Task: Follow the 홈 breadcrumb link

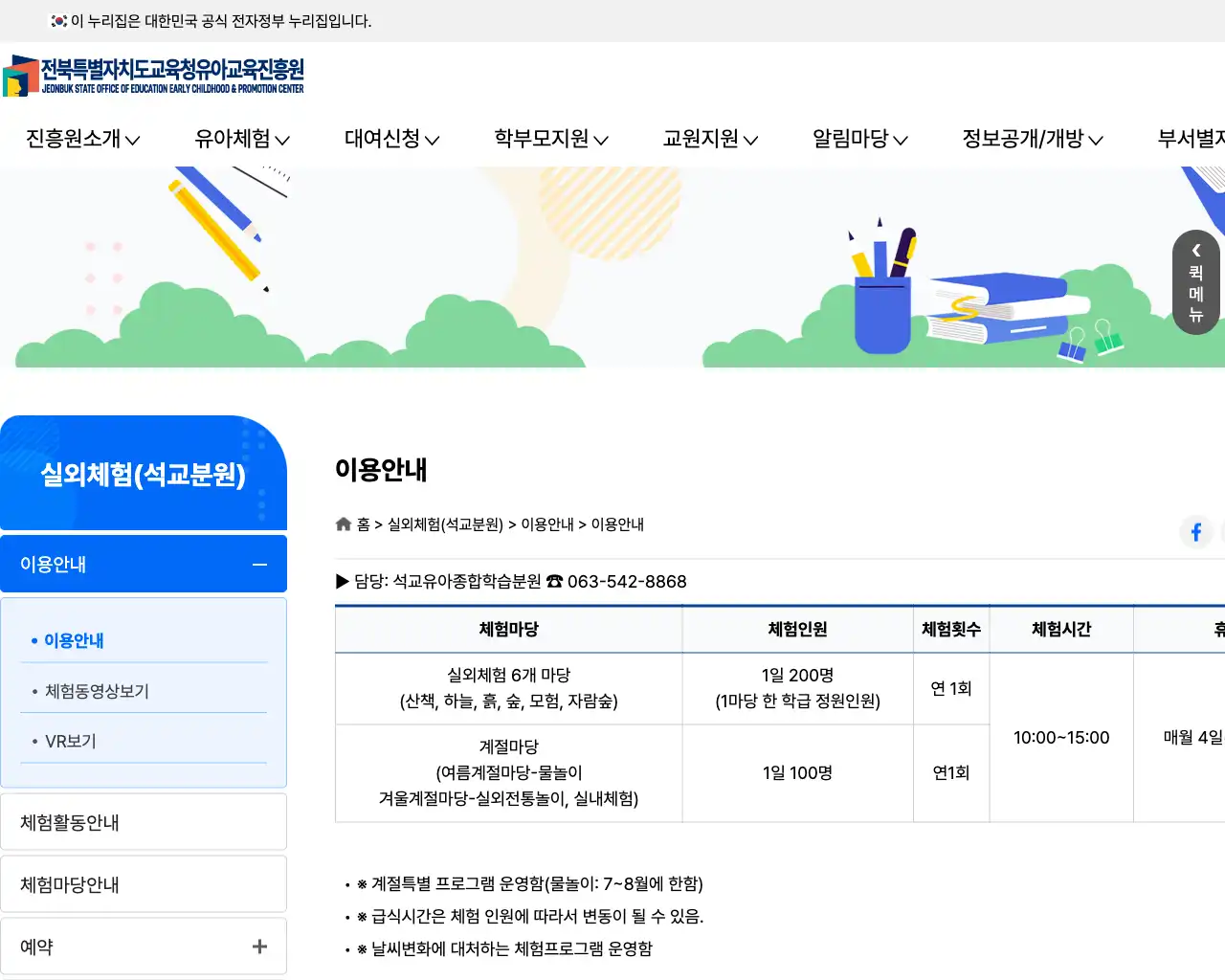Action: click(x=364, y=524)
